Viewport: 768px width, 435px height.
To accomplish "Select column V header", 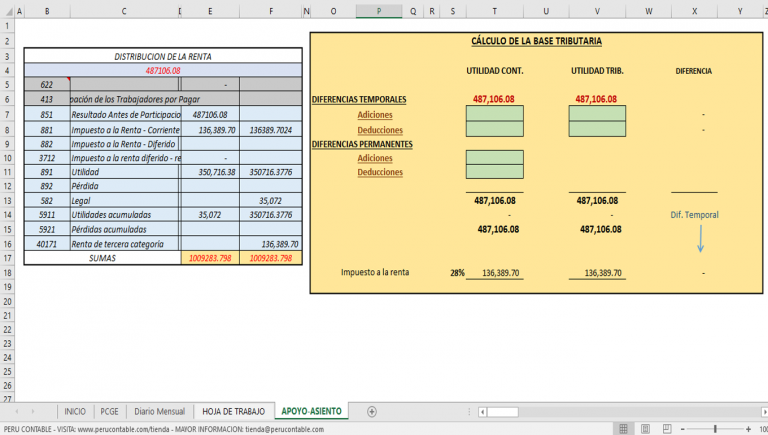I will coord(597,11).
